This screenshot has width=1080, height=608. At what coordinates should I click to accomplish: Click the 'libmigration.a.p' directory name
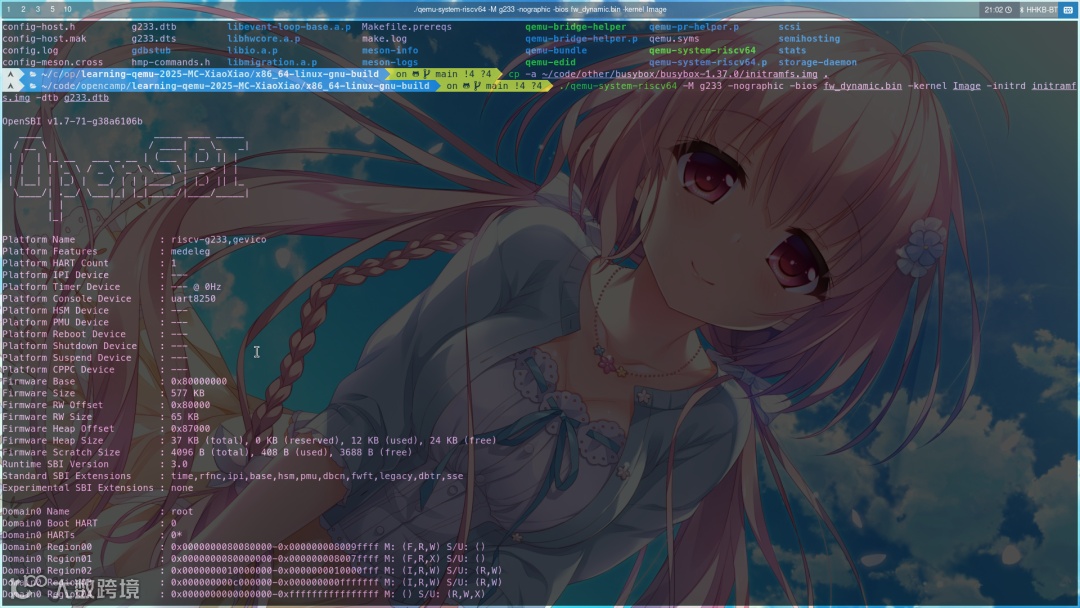[272, 62]
